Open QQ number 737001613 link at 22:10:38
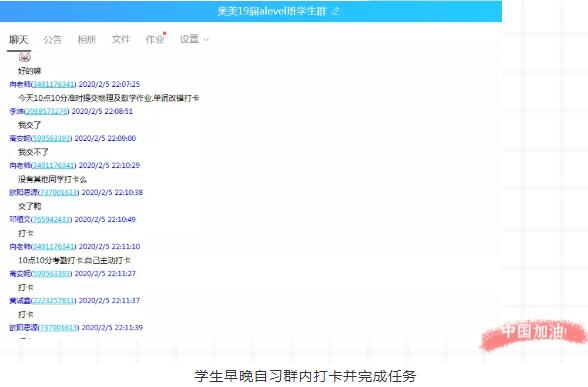 coord(59,192)
